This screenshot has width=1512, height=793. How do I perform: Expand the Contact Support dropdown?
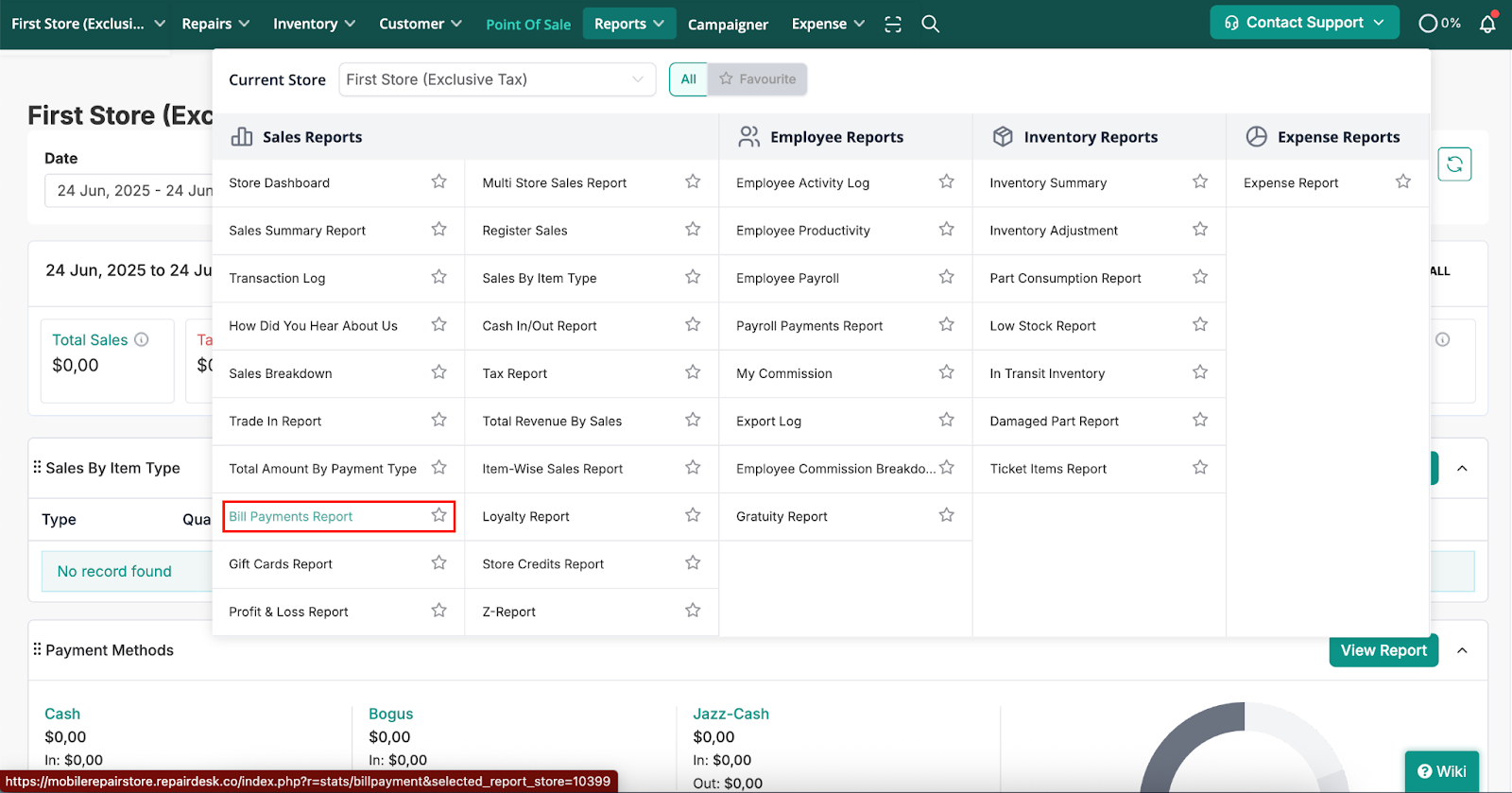click(1304, 23)
